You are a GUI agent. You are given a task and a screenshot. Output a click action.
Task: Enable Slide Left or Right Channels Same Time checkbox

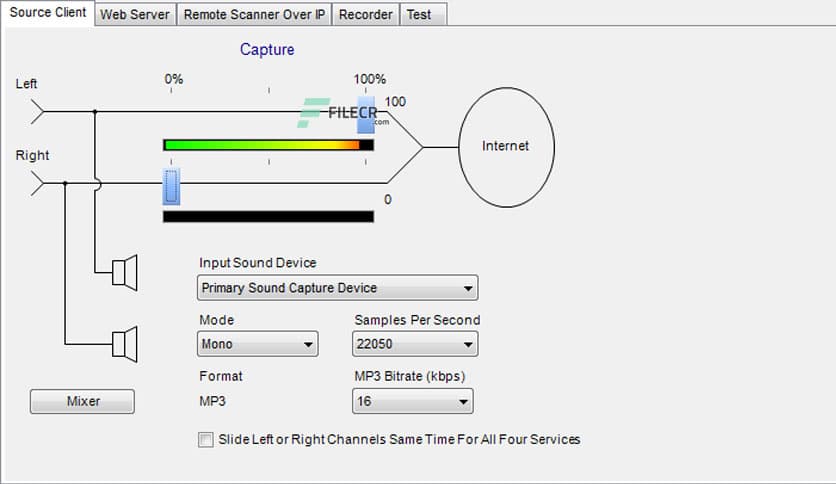(206, 439)
